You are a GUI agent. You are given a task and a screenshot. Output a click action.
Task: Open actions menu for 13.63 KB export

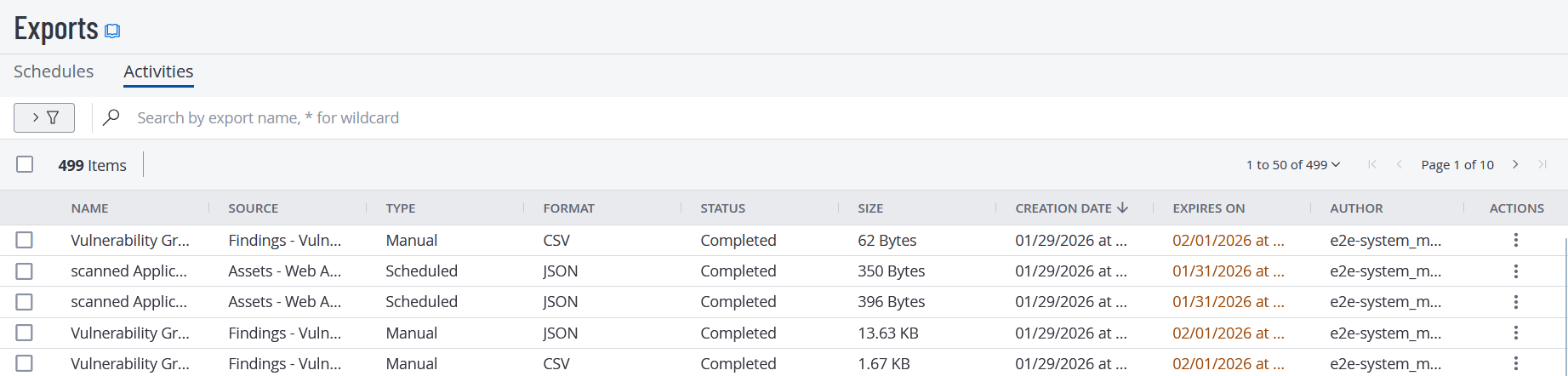point(1515,333)
